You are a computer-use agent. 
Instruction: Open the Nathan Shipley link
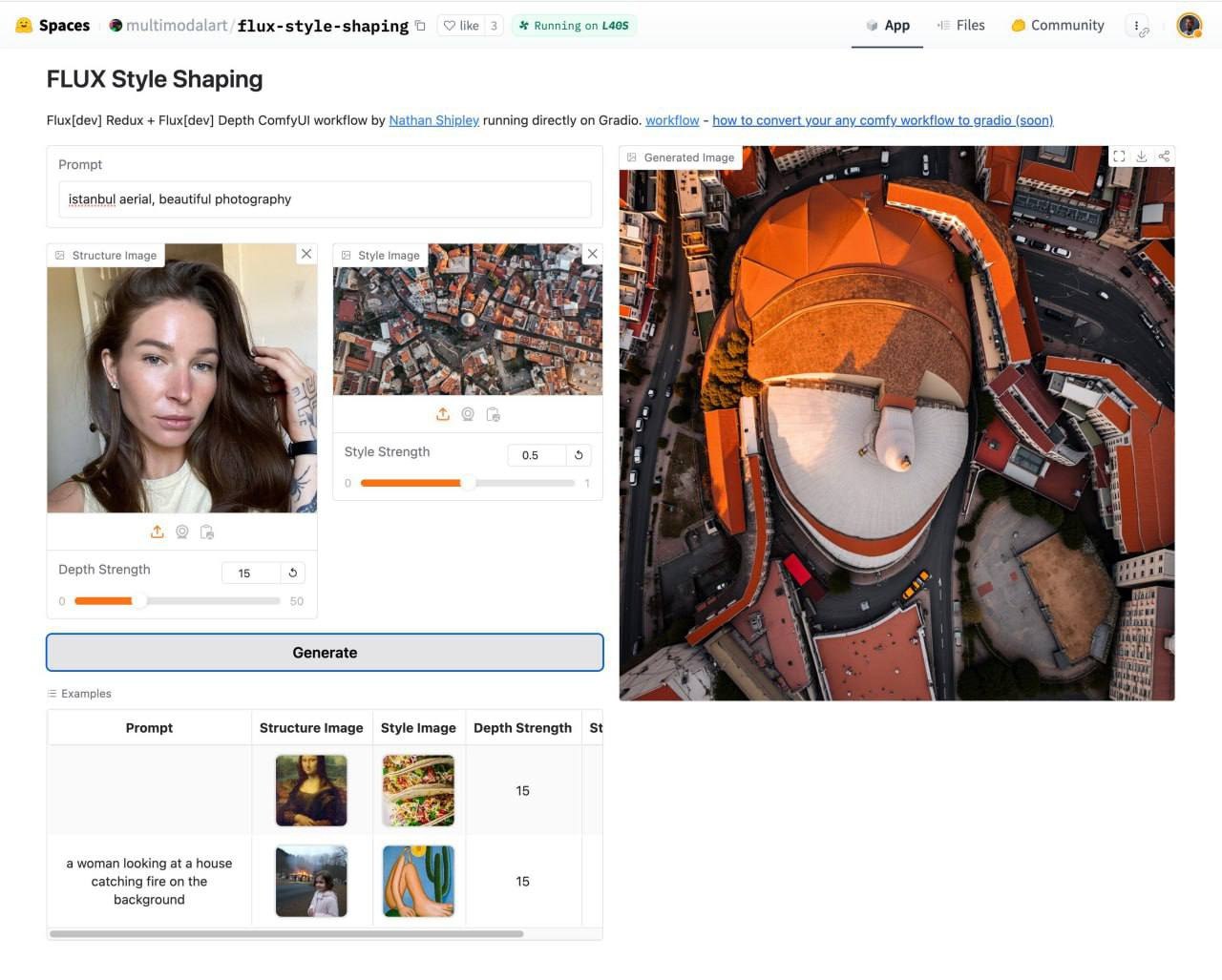pyautogui.click(x=433, y=120)
